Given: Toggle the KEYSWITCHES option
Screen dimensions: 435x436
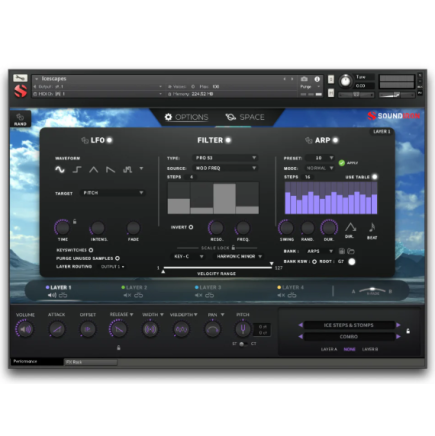Looking at the screenshot, I should coord(91,250).
